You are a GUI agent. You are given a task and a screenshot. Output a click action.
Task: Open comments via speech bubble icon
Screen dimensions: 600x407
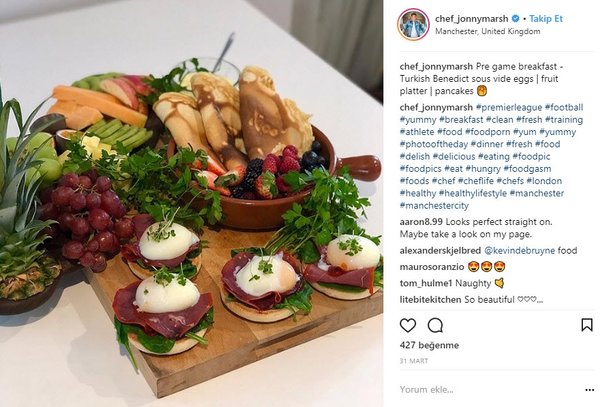pos(435,326)
